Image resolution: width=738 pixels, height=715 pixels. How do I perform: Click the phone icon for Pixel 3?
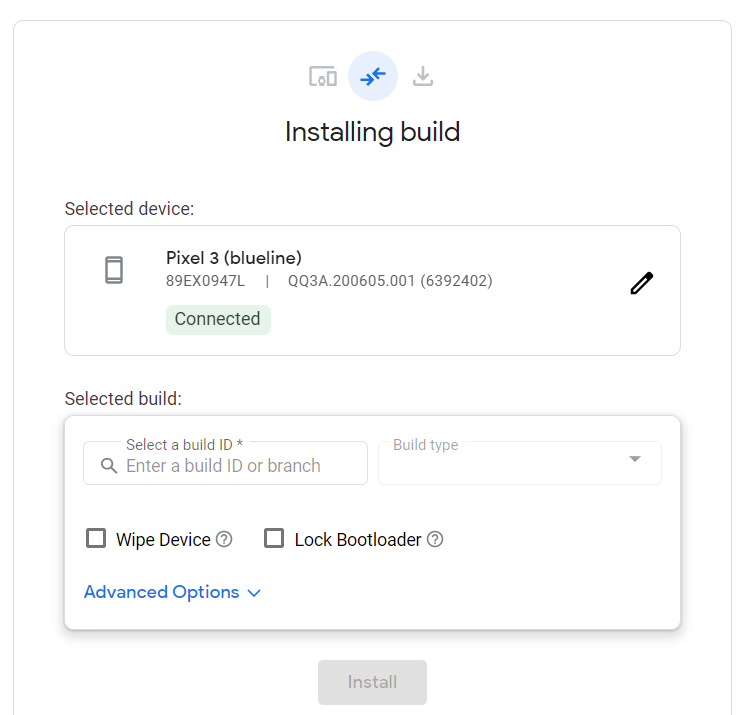point(114,270)
